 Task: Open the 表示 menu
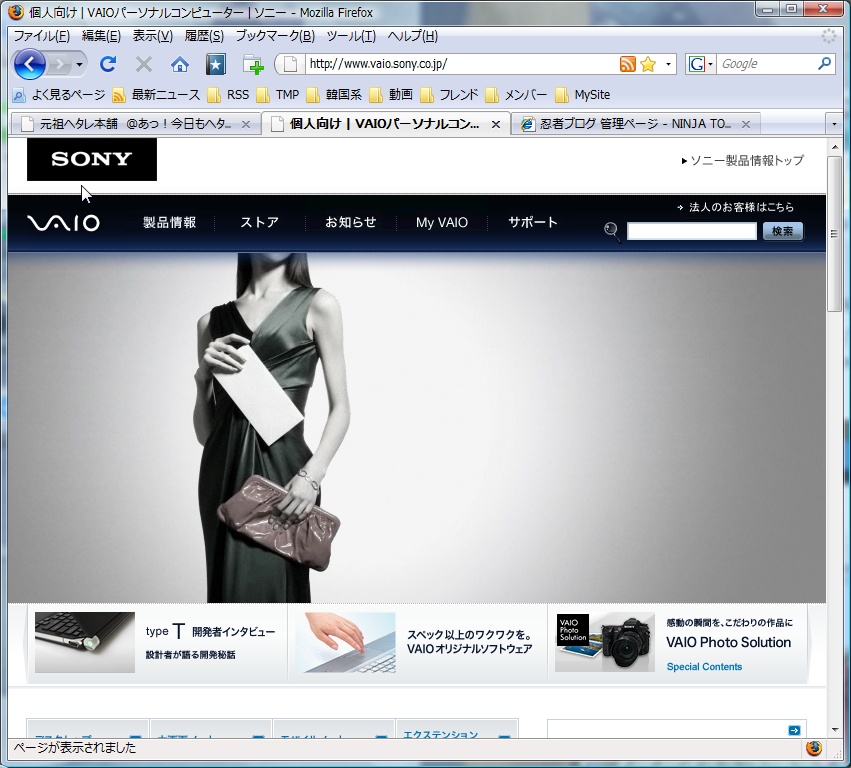pos(153,36)
